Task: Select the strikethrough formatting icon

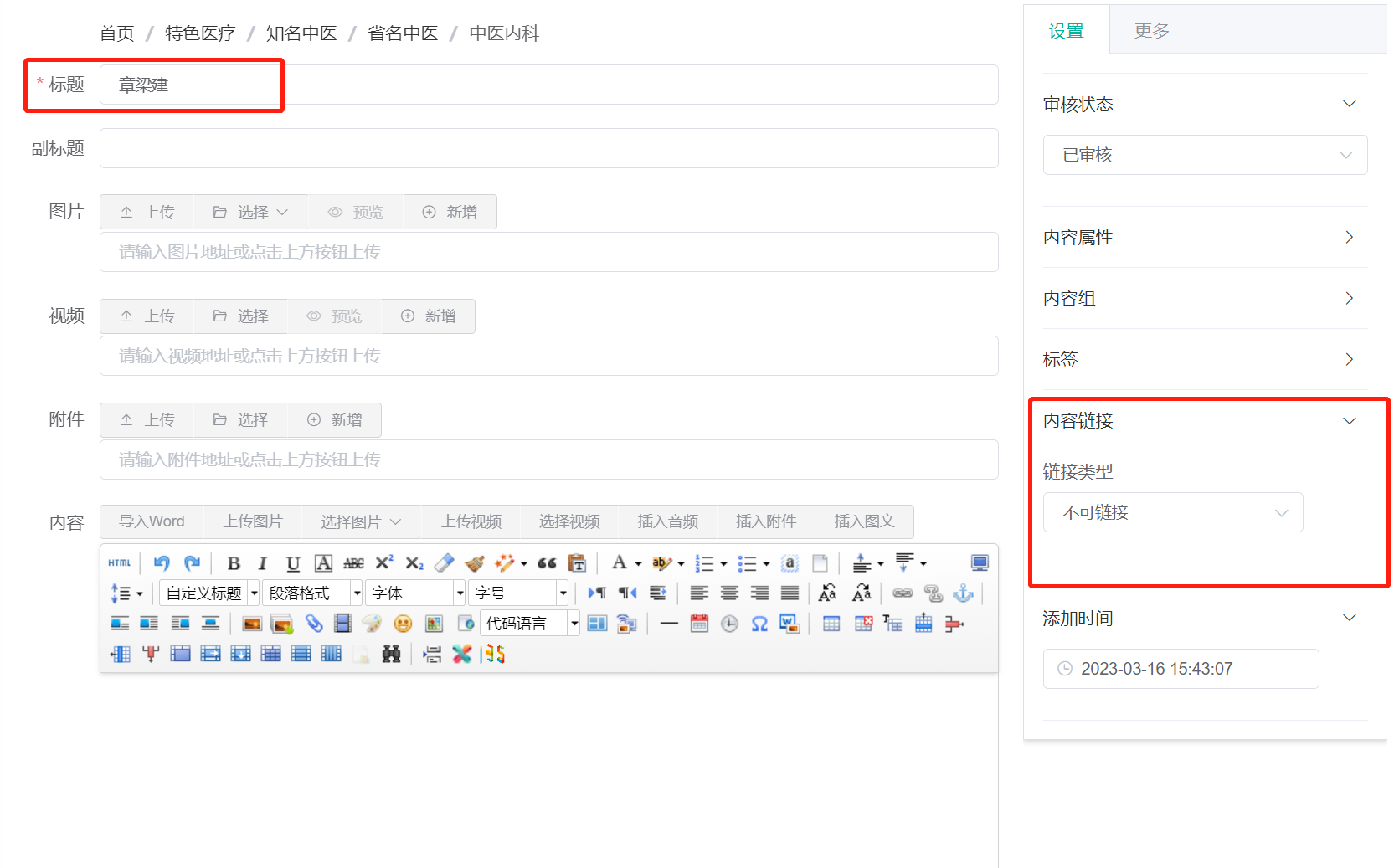Action: tap(352, 562)
